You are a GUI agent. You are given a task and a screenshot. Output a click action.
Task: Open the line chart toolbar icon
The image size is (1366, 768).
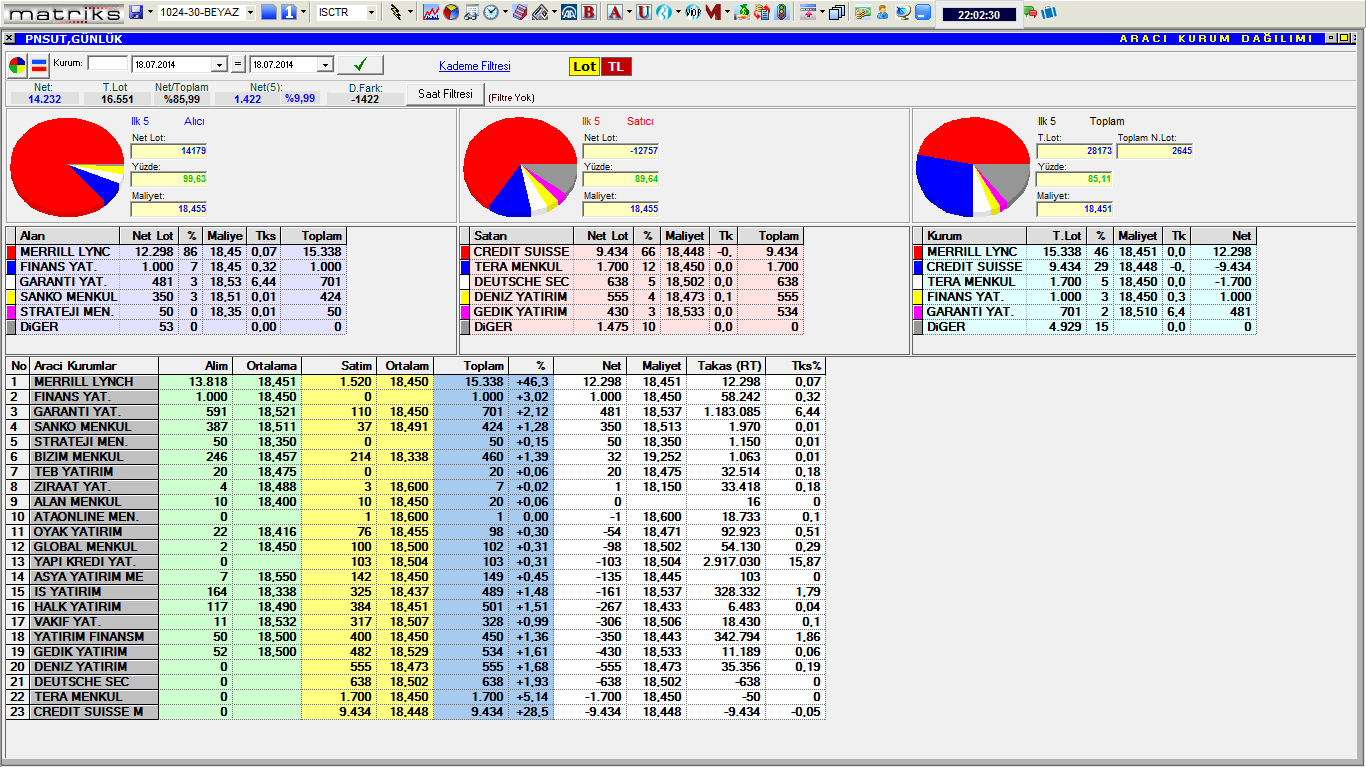pos(431,13)
